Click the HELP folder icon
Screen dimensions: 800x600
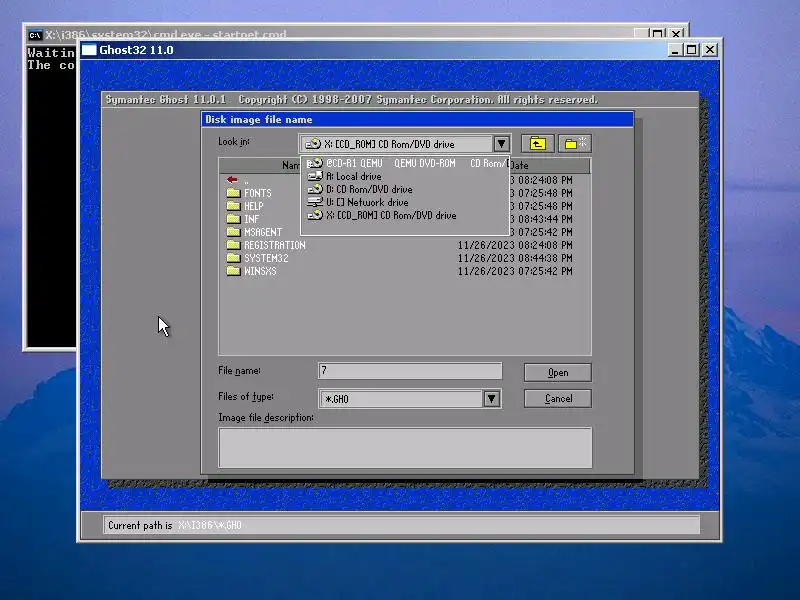pos(233,206)
